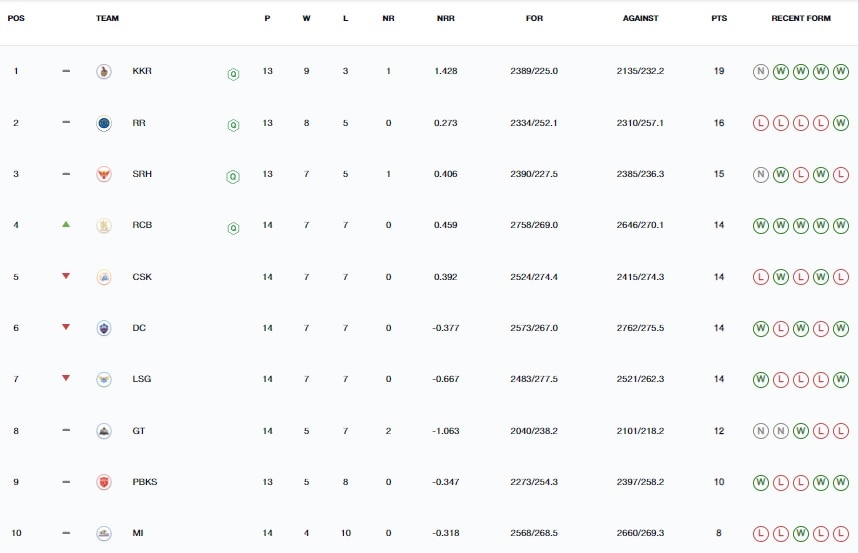Viewport: 859px width, 553px height.
Task: Click the first W form badge for LSG
Action: click(760, 380)
